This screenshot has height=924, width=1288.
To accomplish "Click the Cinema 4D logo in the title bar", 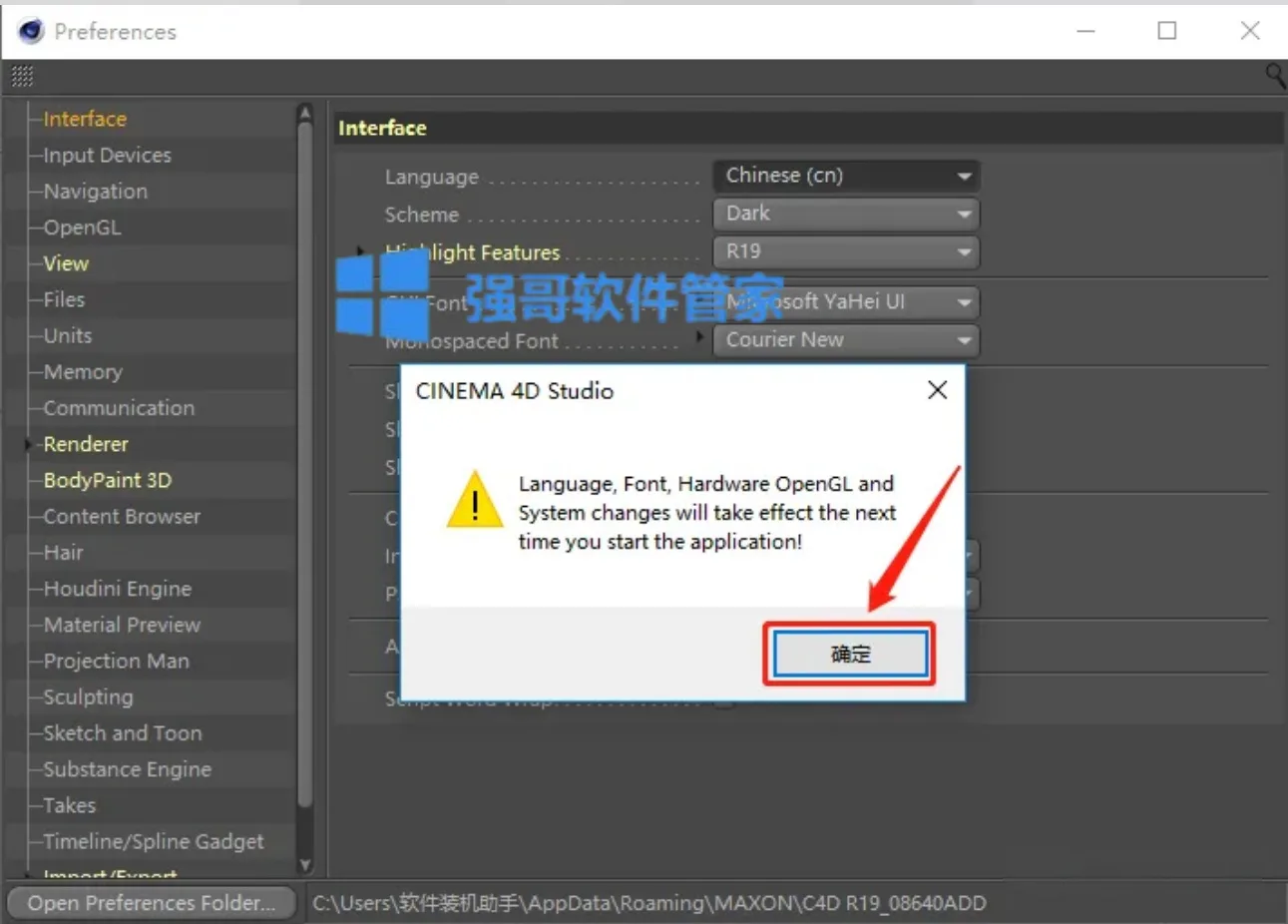I will click(31, 31).
